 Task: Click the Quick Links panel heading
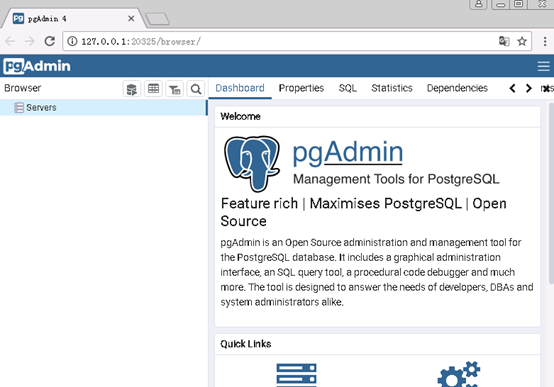[246, 344]
